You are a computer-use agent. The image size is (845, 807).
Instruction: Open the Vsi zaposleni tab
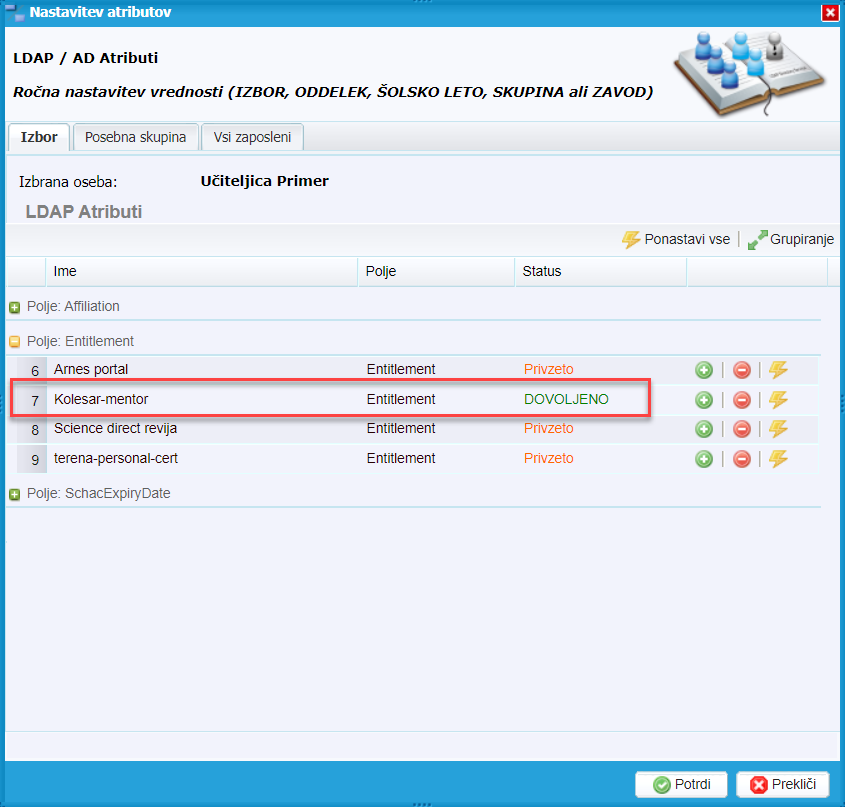tap(252, 137)
